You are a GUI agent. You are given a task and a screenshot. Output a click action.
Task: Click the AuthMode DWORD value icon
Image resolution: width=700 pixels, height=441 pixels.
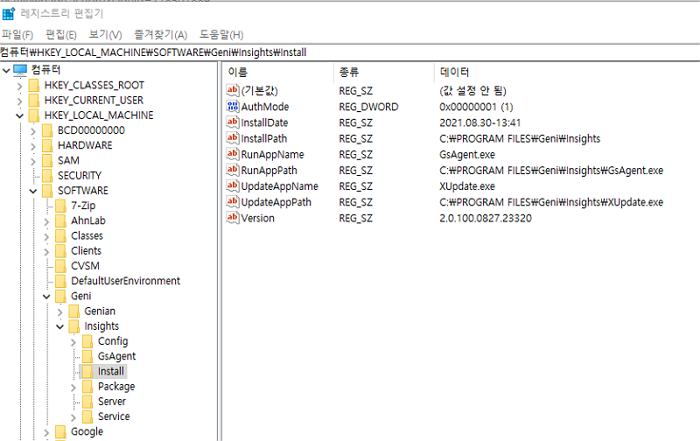(233, 107)
